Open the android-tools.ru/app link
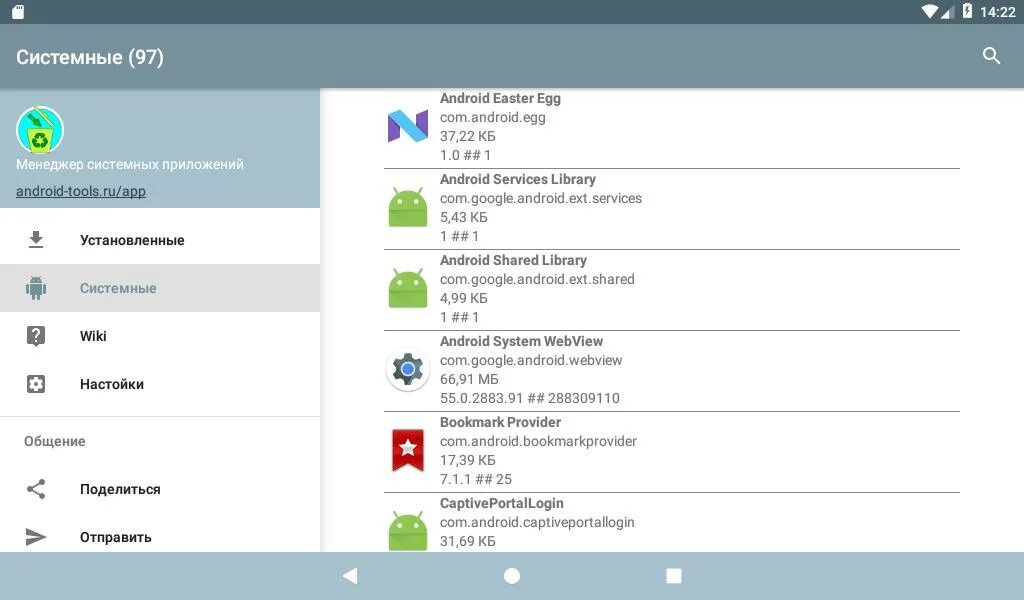 81,191
